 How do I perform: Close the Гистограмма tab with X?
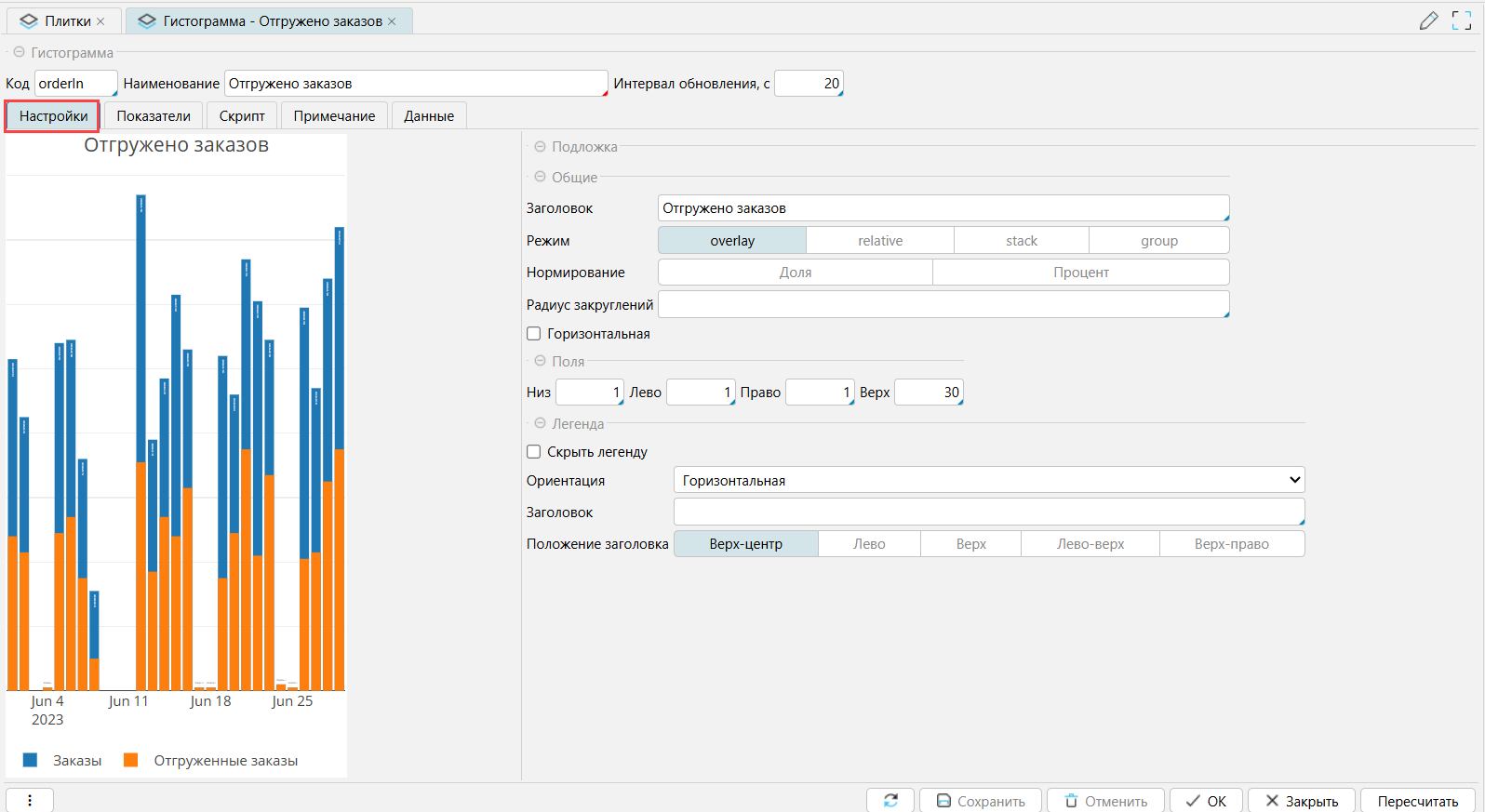[392, 21]
